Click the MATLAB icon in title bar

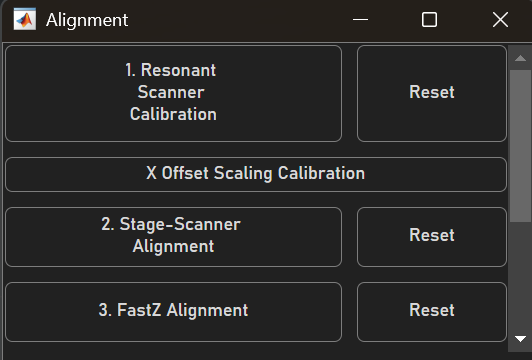click(x=25, y=19)
